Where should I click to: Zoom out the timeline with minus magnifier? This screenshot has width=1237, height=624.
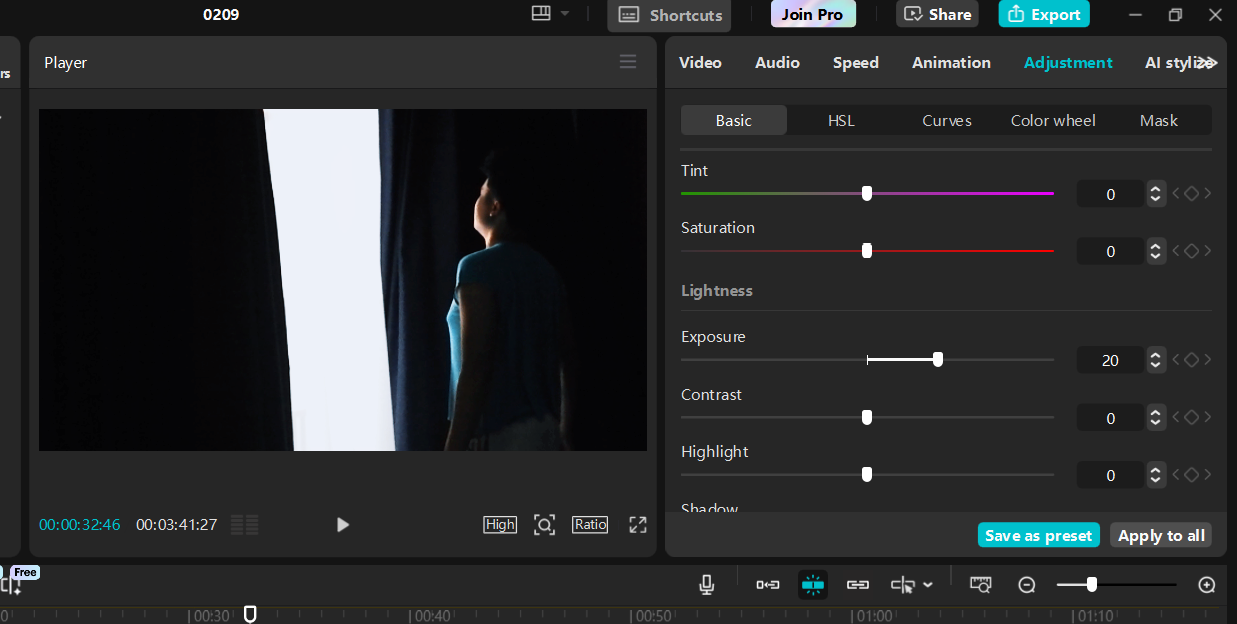tap(1027, 585)
